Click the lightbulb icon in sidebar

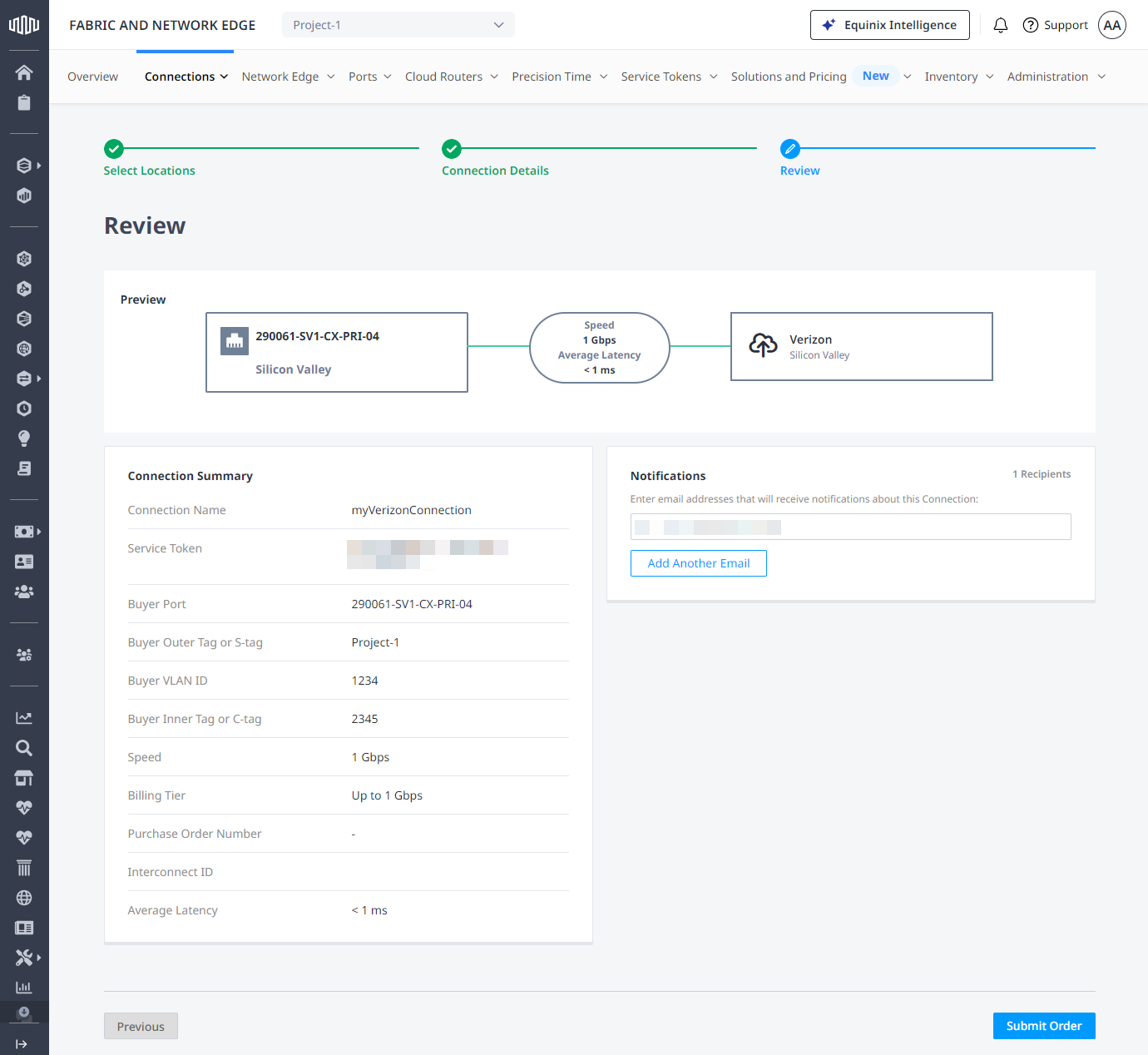[x=24, y=438]
